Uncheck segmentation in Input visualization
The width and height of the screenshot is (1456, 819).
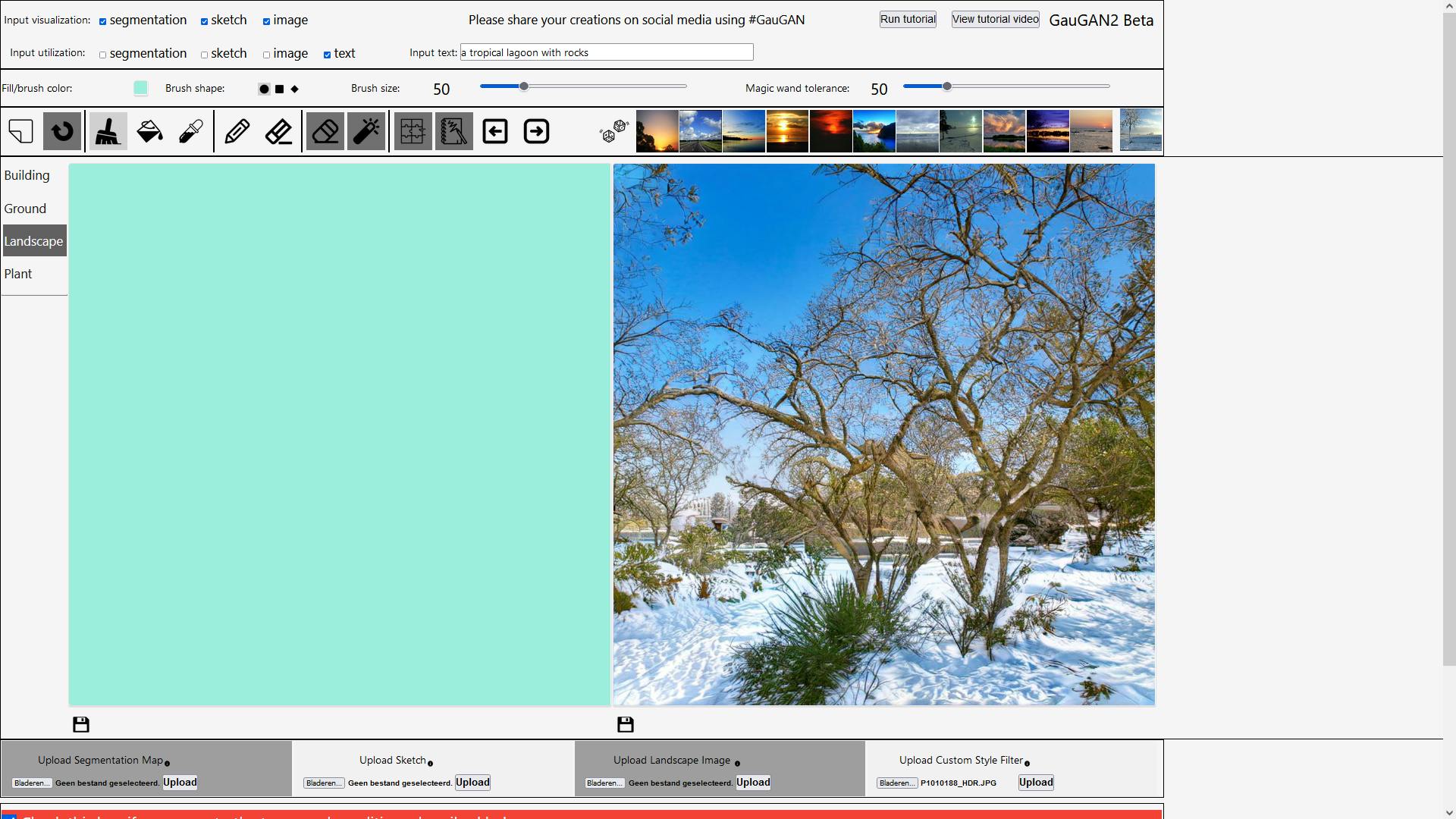(103, 21)
